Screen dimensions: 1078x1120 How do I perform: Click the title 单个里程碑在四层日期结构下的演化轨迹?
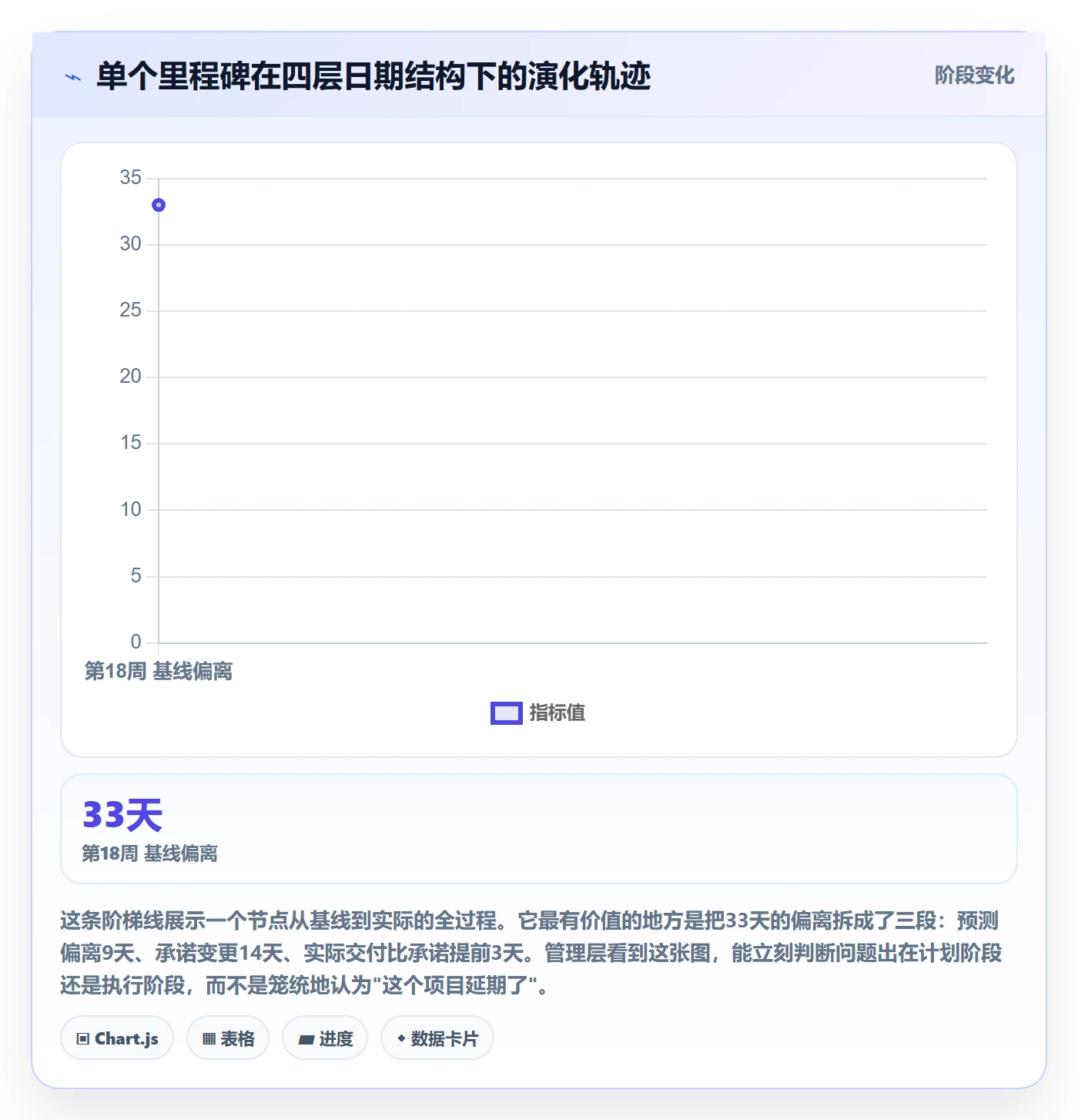[x=373, y=76]
